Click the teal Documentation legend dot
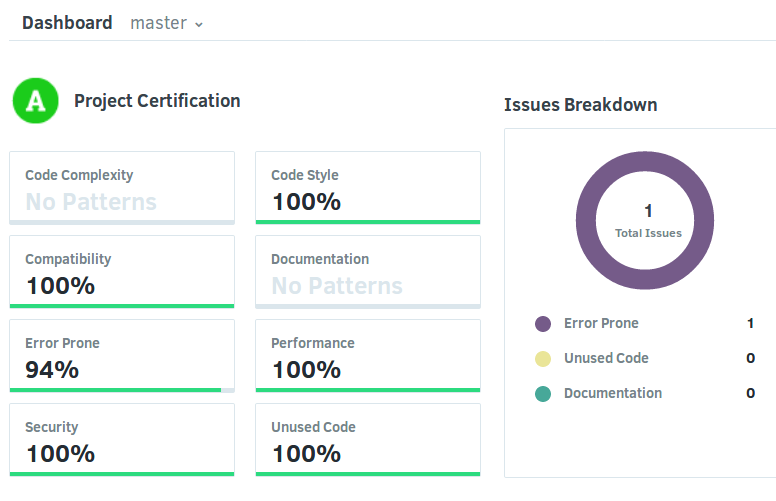 (x=543, y=394)
